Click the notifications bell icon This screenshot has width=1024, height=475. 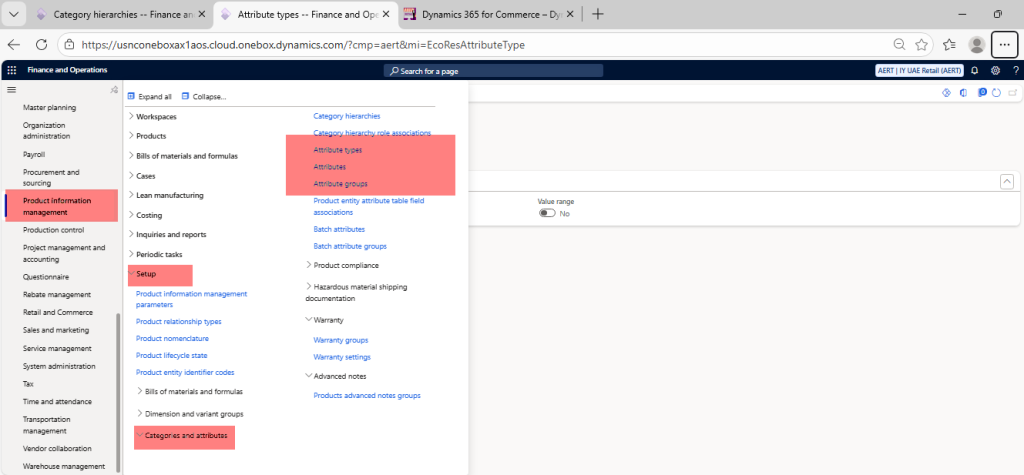pyautogui.click(x=974, y=70)
